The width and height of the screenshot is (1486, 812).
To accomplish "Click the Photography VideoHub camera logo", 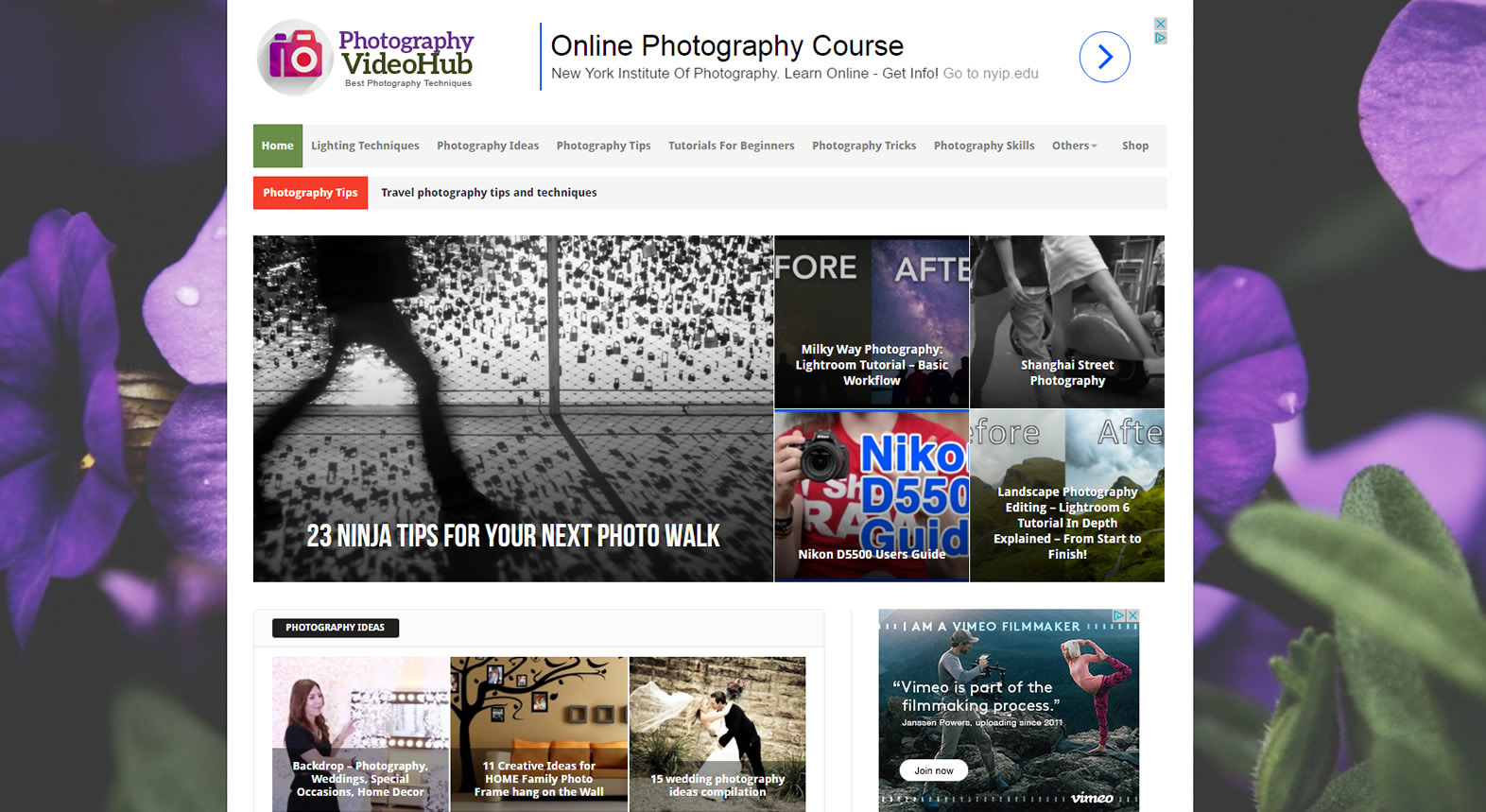I will 365,58.
